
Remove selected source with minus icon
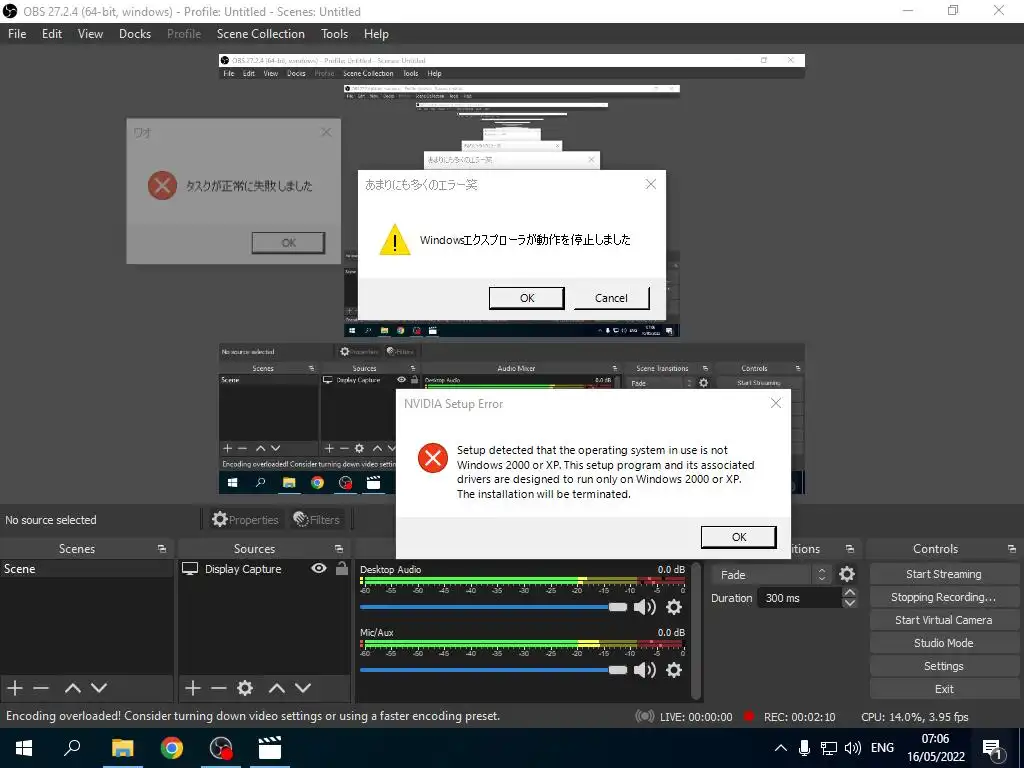[219, 688]
